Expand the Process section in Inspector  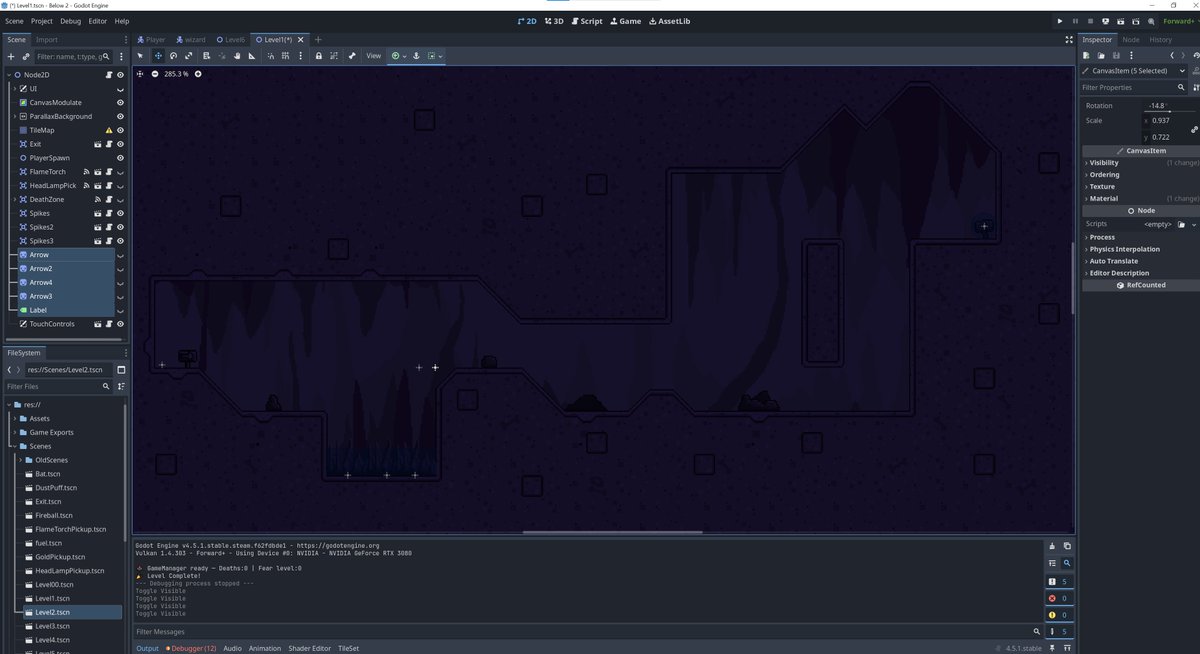[x=1102, y=237]
